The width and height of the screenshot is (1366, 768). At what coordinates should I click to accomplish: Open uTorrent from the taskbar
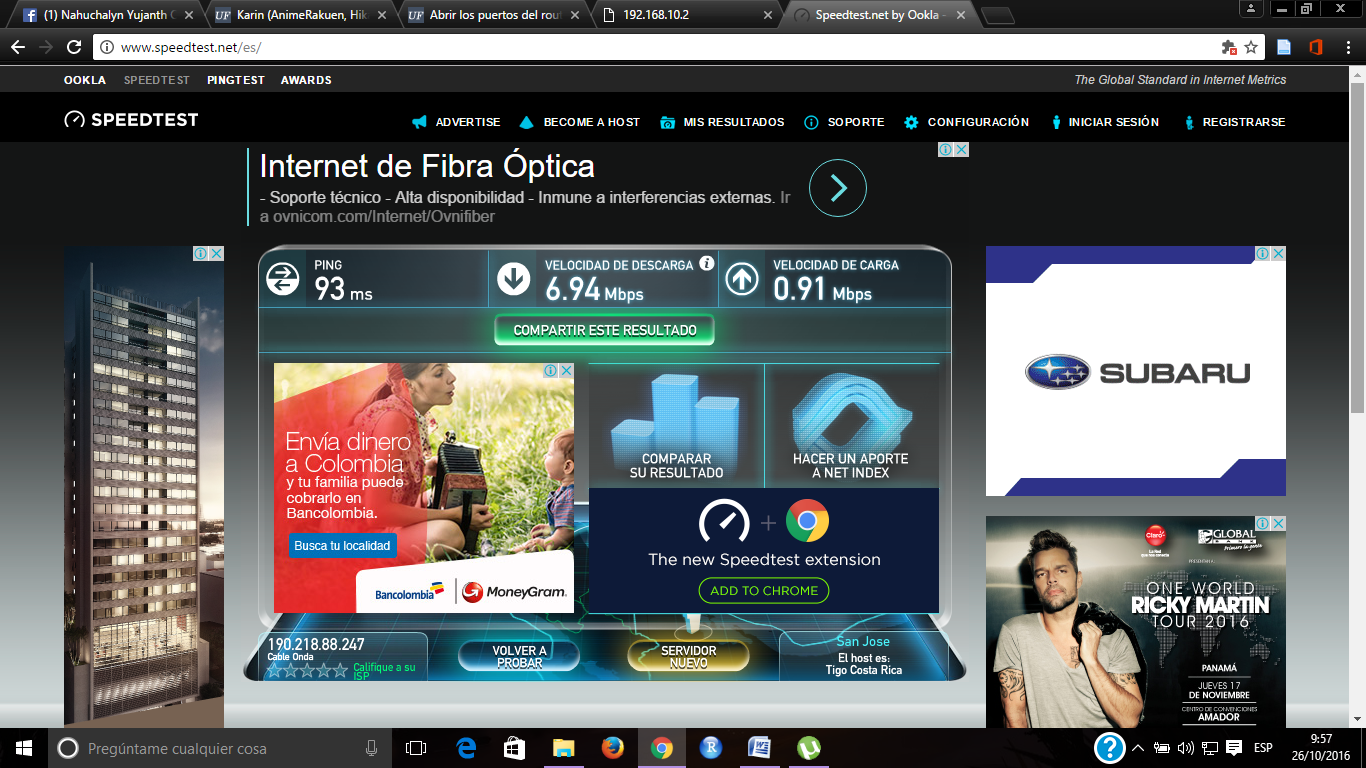pos(808,748)
